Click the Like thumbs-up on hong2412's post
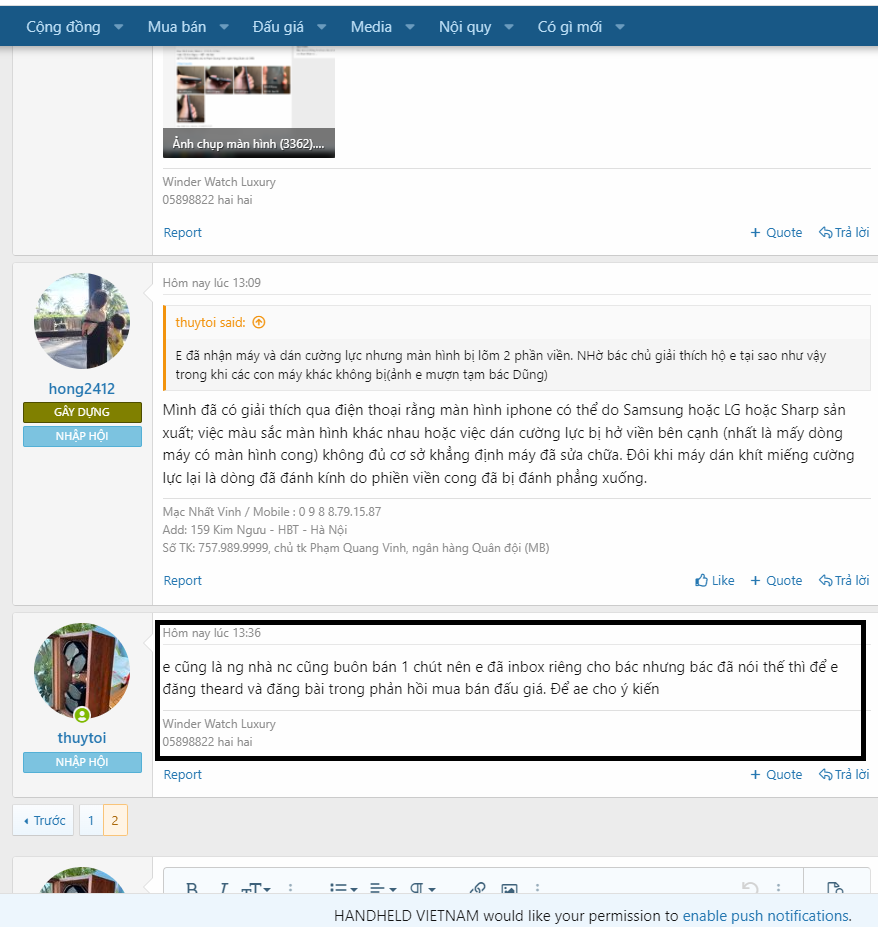878x927 pixels. click(x=715, y=580)
